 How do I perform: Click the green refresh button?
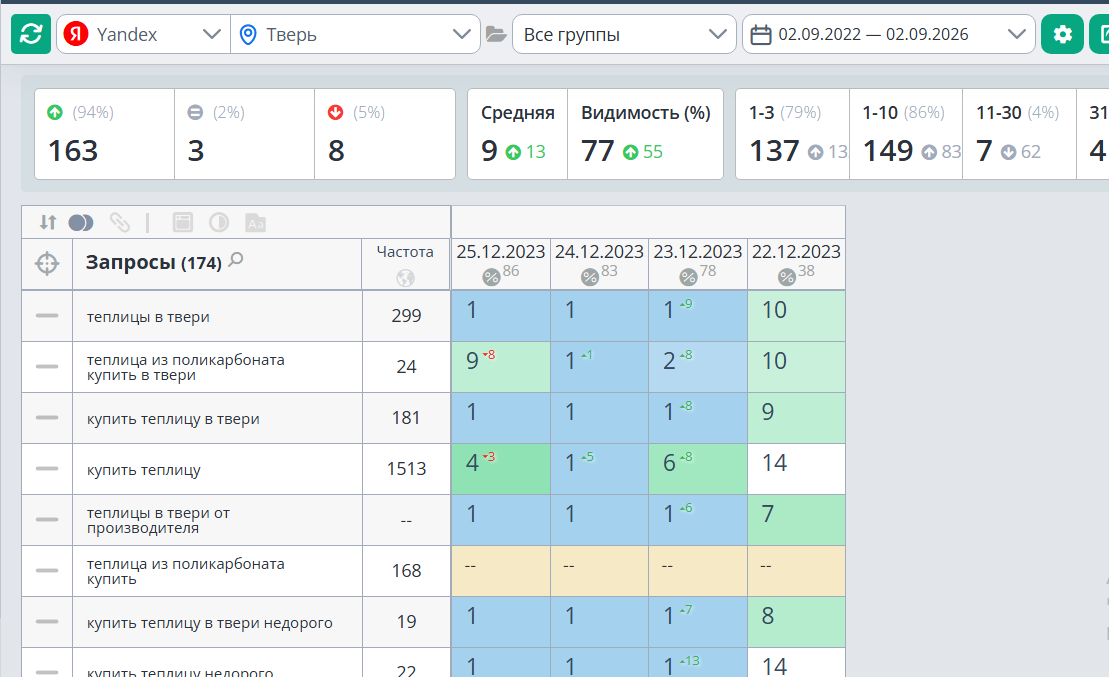click(31, 34)
